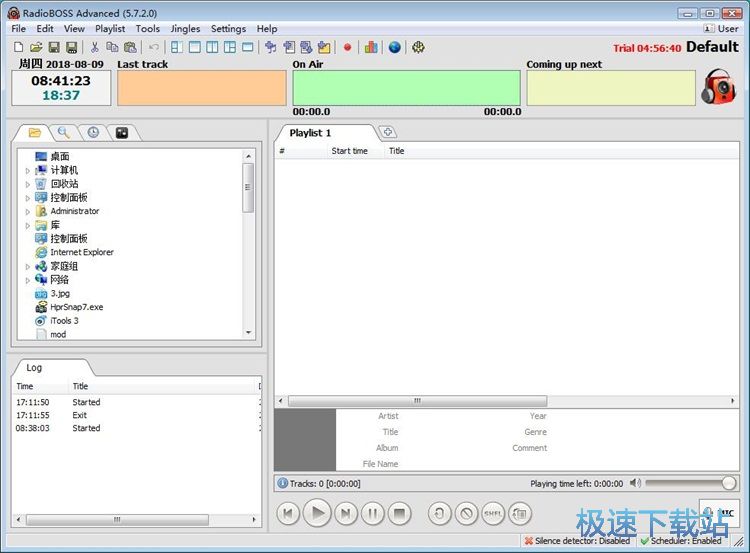
Task: Click the Cut scissors toolbar icon
Action: pyautogui.click(x=95, y=47)
